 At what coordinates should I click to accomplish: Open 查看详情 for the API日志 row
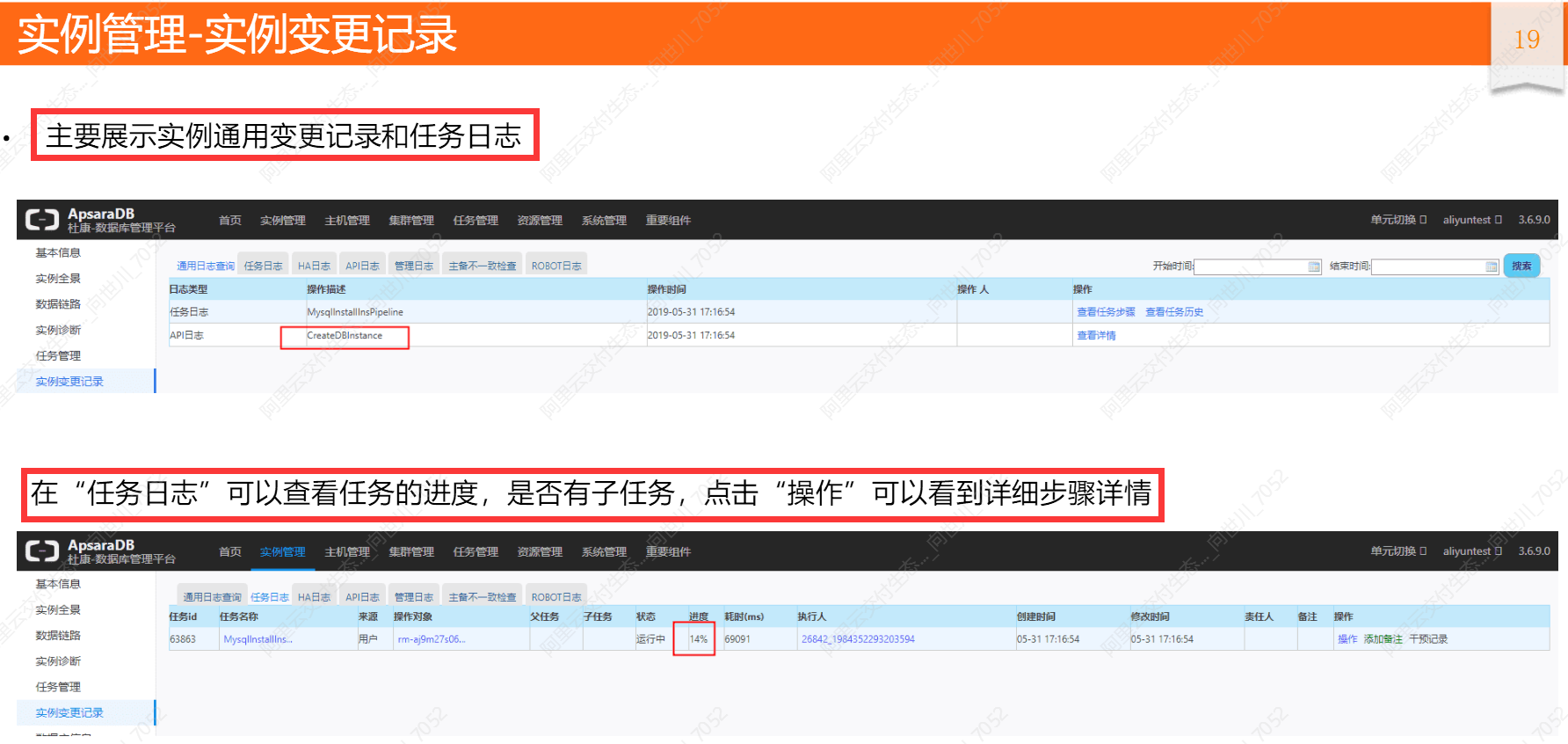point(1096,336)
